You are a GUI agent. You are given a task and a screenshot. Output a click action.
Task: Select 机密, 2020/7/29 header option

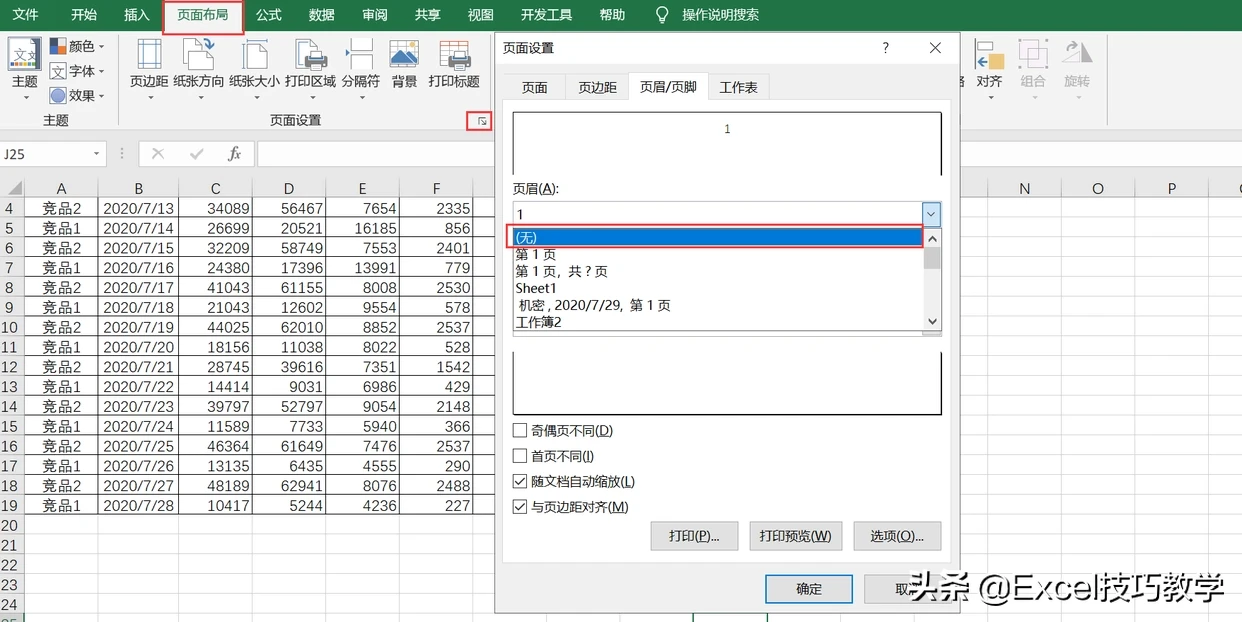tap(717, 305)
